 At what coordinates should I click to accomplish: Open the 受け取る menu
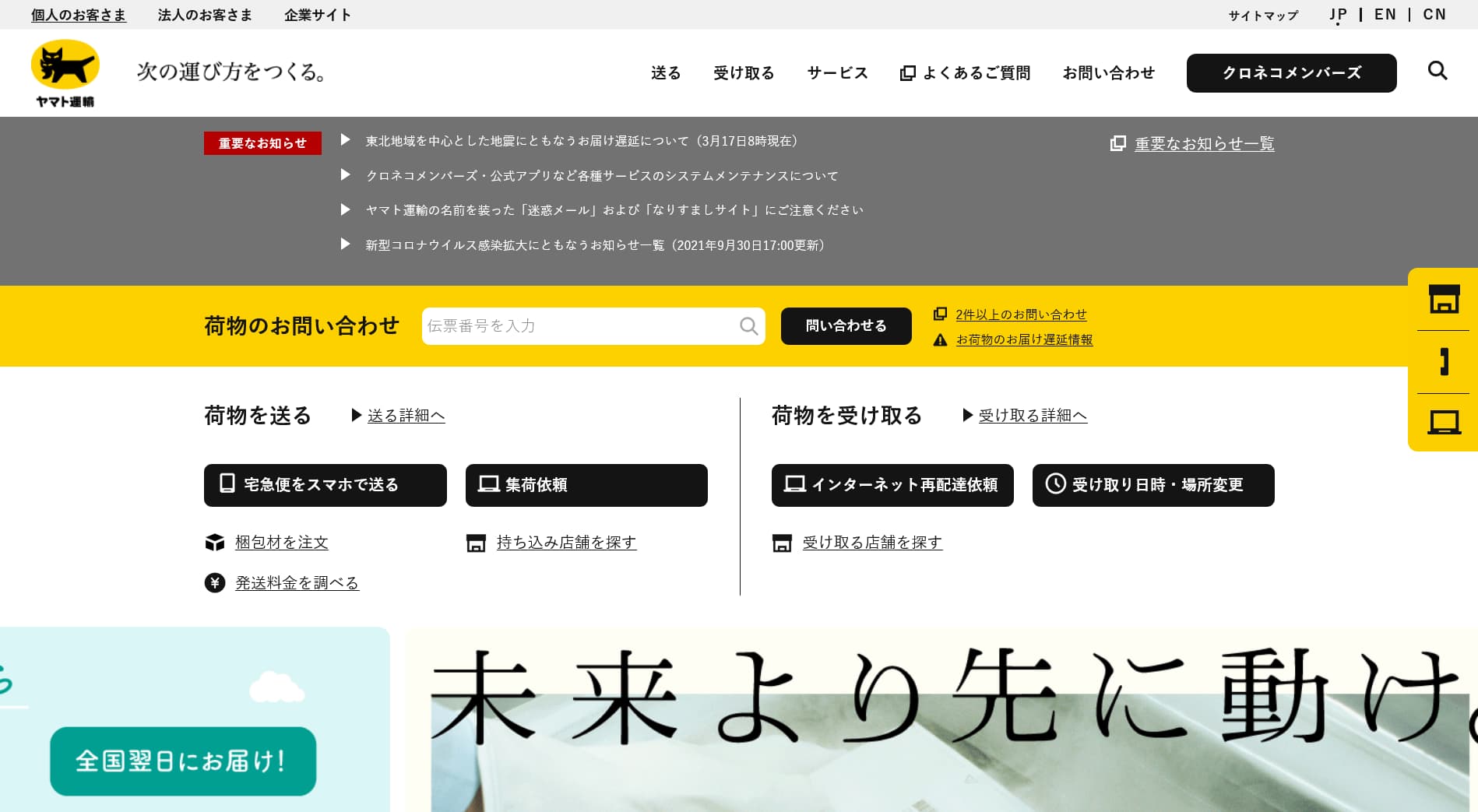744,73
